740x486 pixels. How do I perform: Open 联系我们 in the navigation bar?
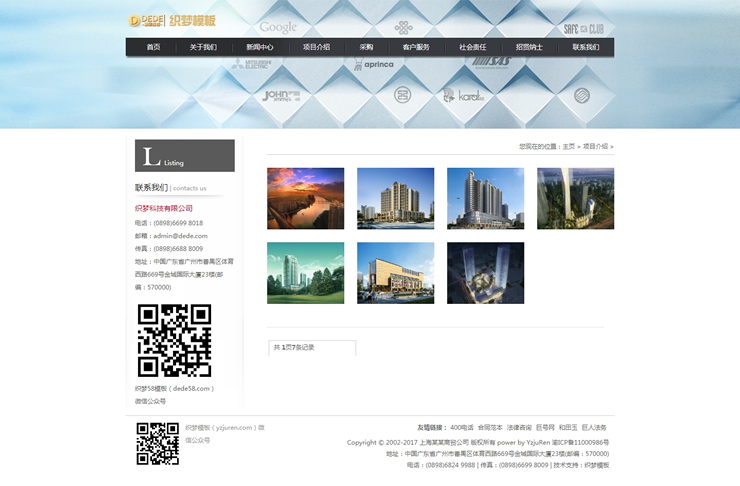tap(586, 47)
